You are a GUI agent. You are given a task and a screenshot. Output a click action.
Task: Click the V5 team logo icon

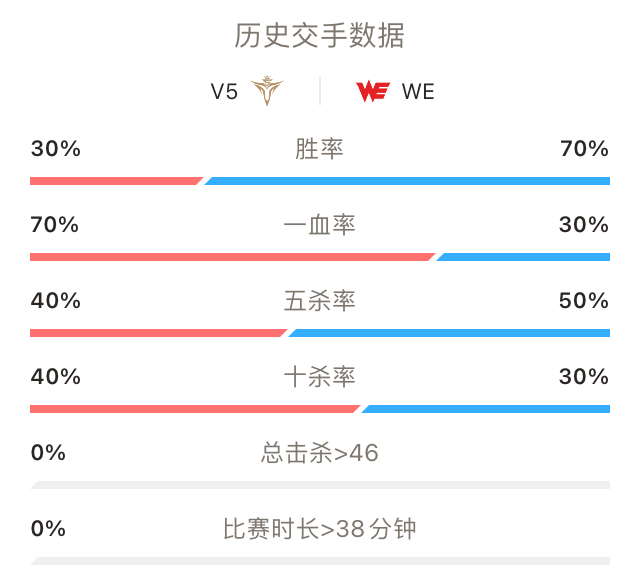(267, 91)
